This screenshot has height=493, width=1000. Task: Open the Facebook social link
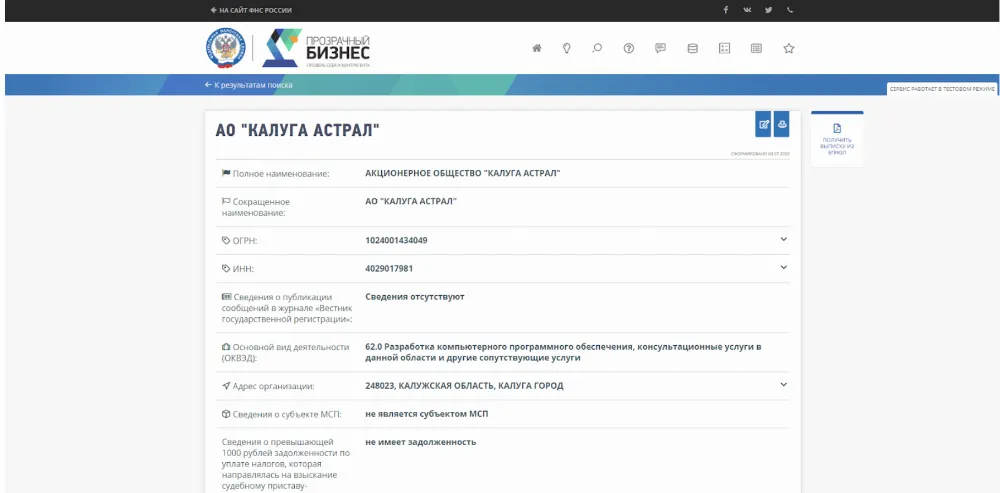726,10
